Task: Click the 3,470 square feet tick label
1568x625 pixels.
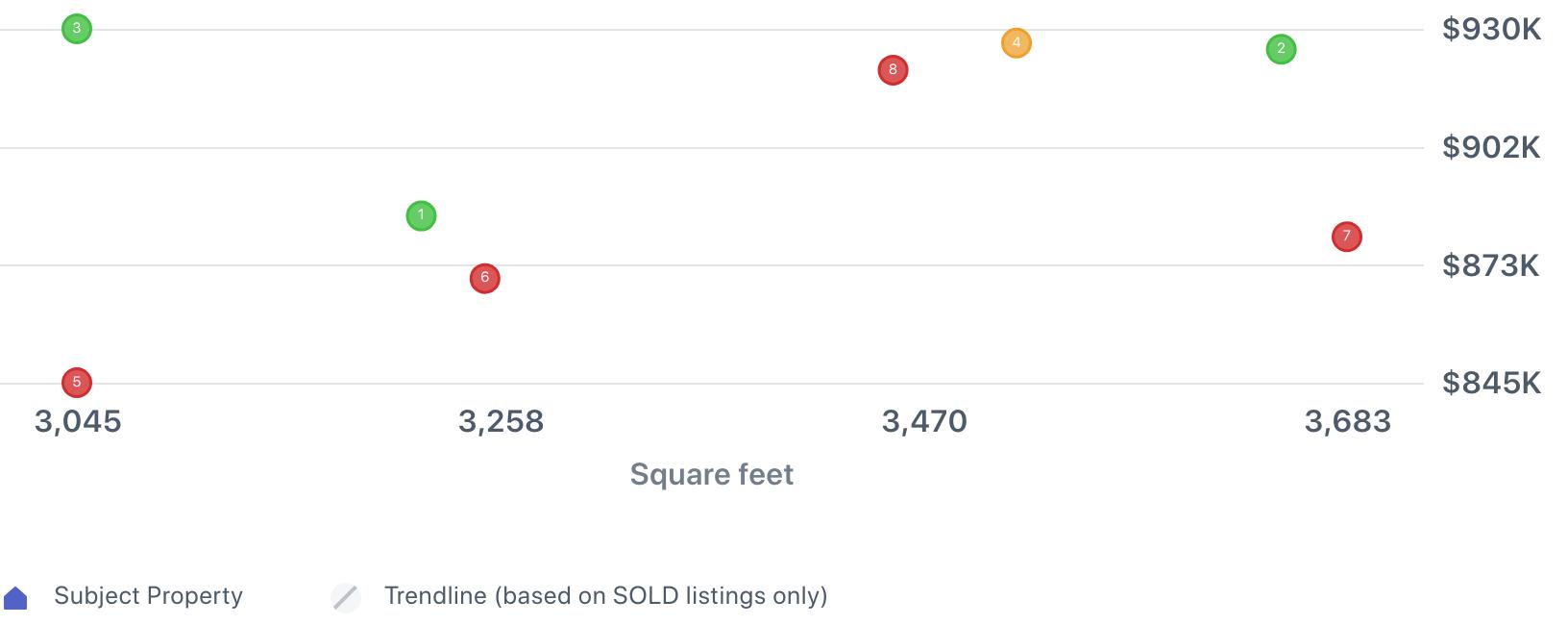Action: coord(924,421)
